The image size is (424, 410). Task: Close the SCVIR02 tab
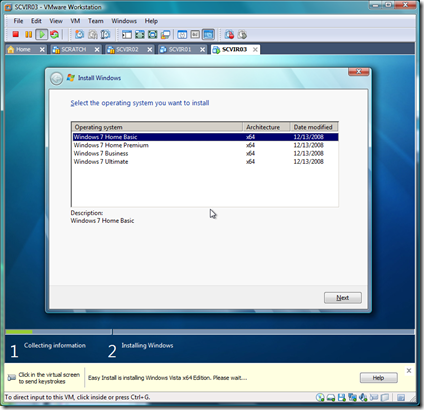(150, 49)
